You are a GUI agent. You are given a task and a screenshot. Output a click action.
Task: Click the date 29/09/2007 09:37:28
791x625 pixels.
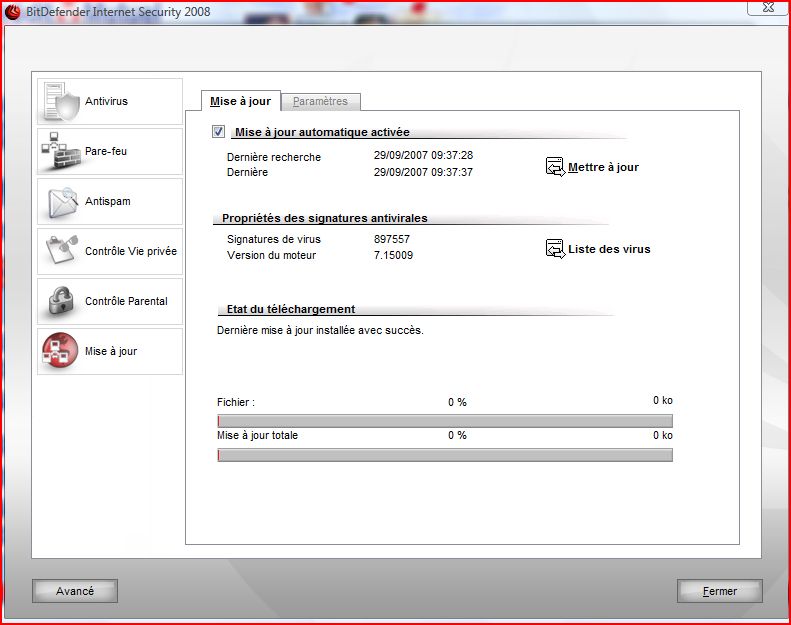pyautogui.click(x=423, y=155)
